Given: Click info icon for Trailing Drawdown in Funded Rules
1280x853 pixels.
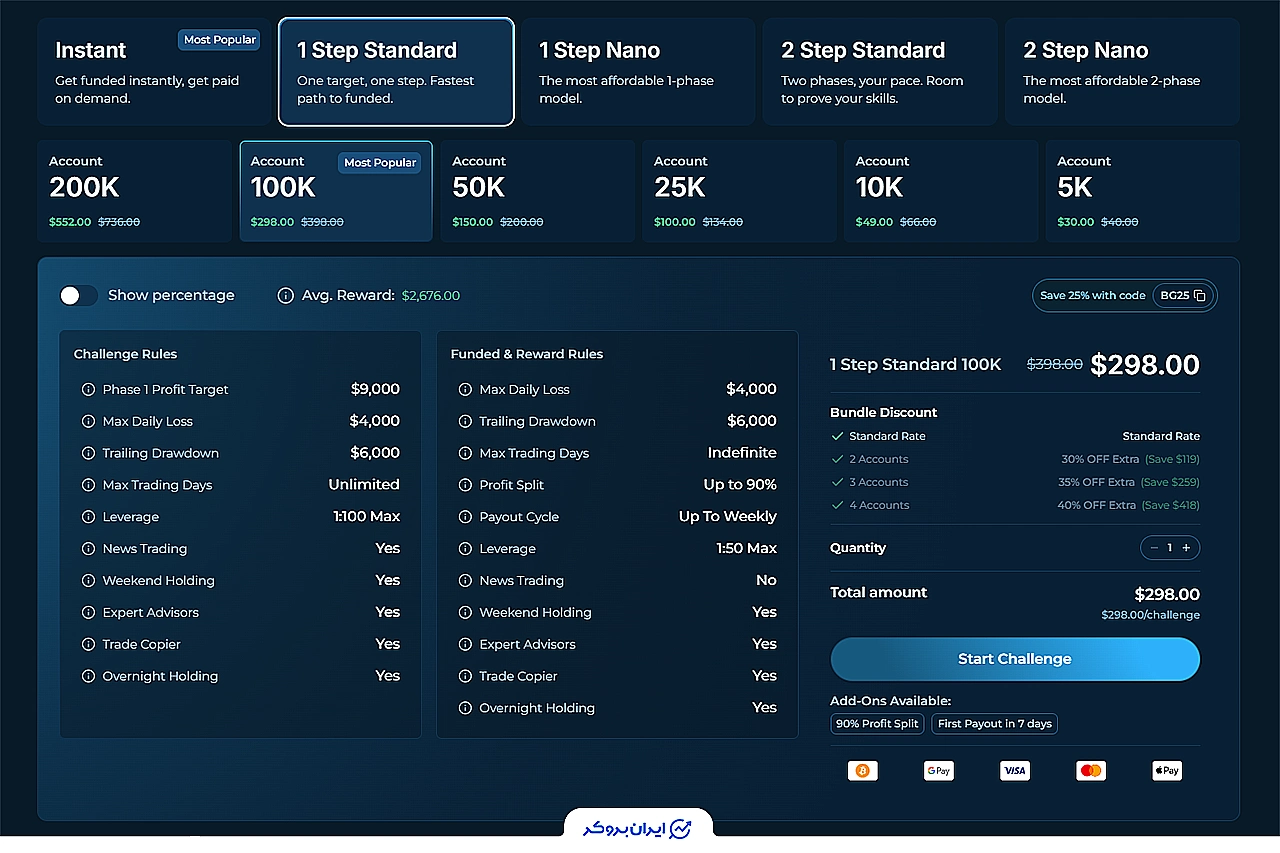Looking at the screenshot, I should [465, 421].
